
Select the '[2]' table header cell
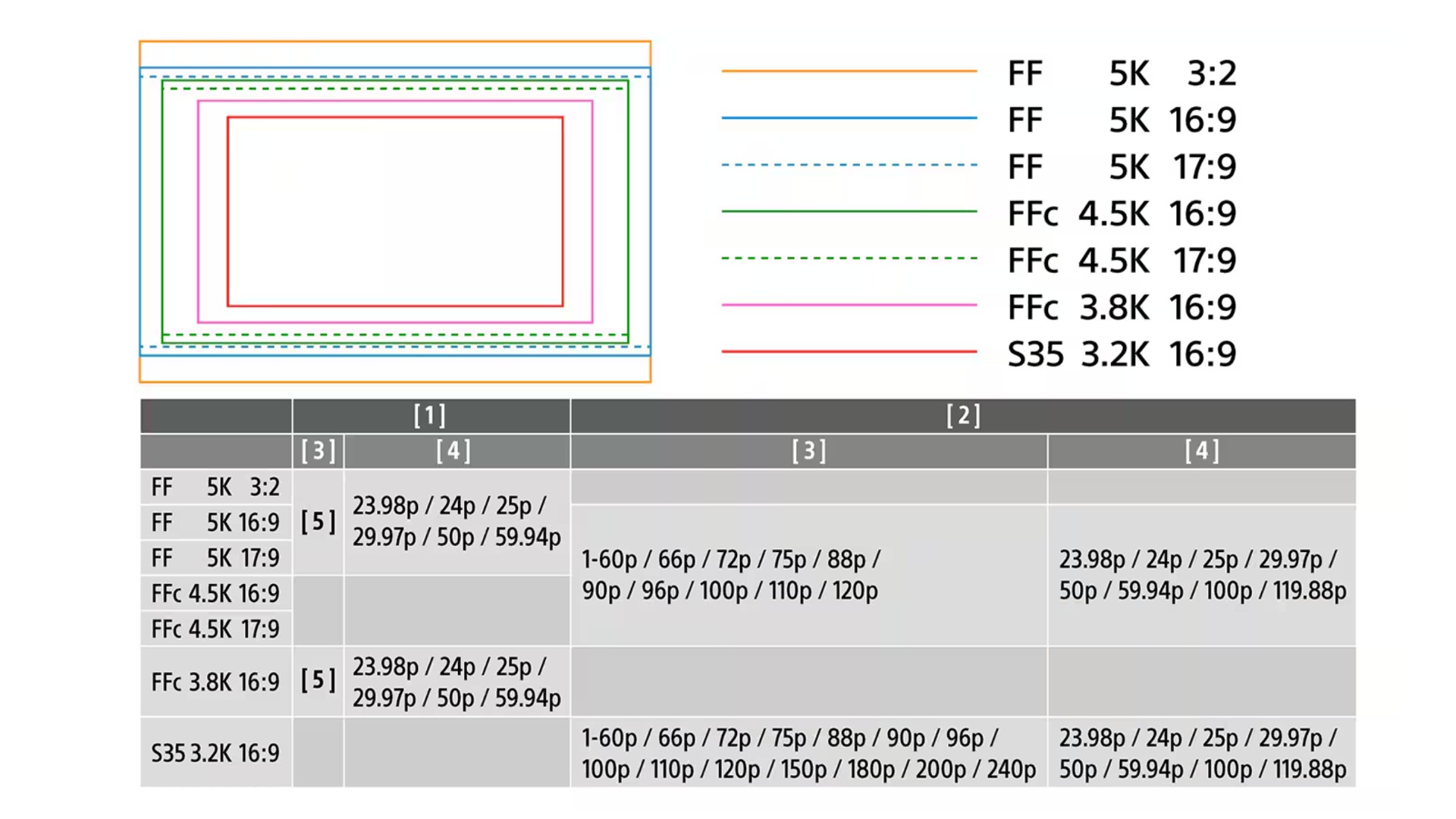tap(963, 416)
